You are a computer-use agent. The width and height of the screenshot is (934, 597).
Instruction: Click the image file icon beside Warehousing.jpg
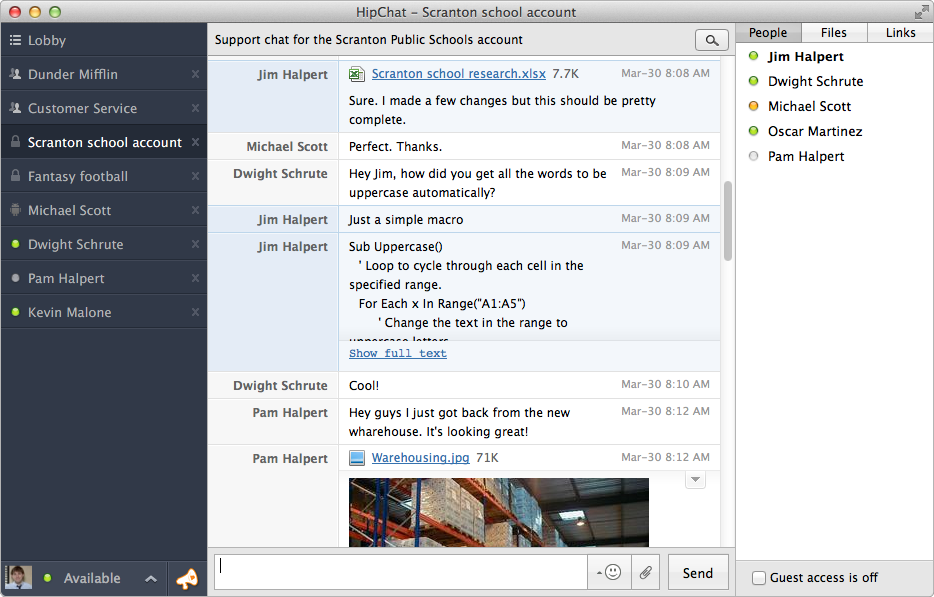point(356,458)
